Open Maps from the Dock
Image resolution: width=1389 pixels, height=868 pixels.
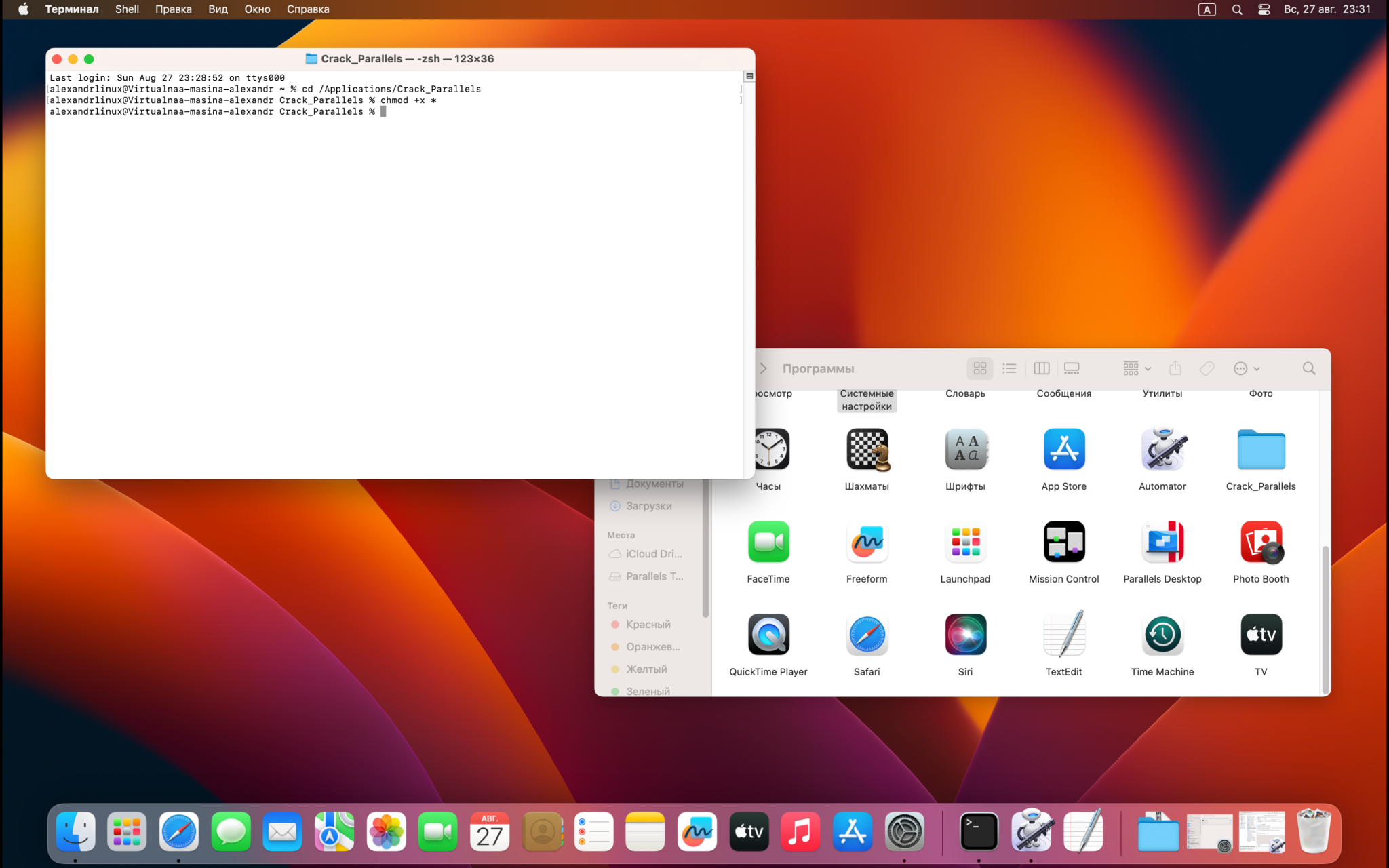(334, 831)
